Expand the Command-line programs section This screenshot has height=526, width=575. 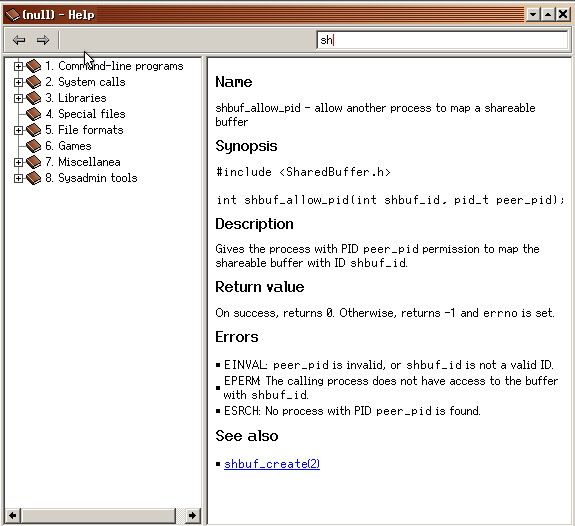point(18,66)
